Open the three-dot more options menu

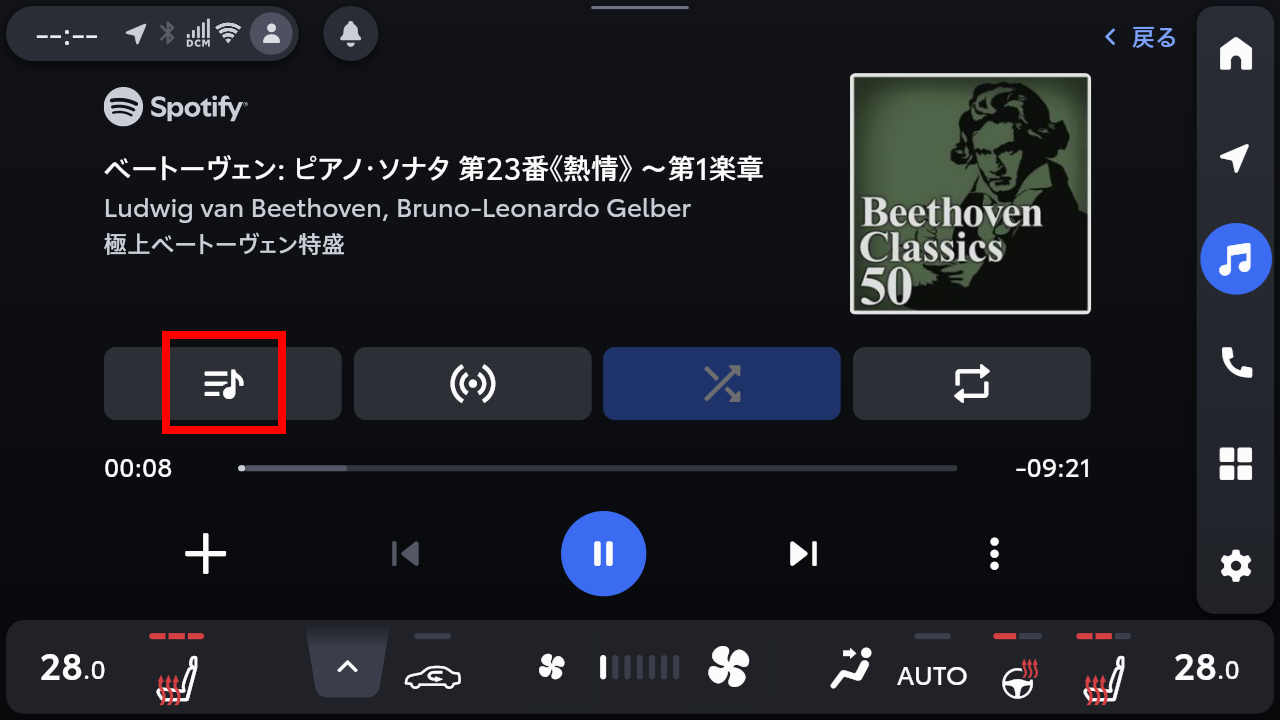pos(993,553)
